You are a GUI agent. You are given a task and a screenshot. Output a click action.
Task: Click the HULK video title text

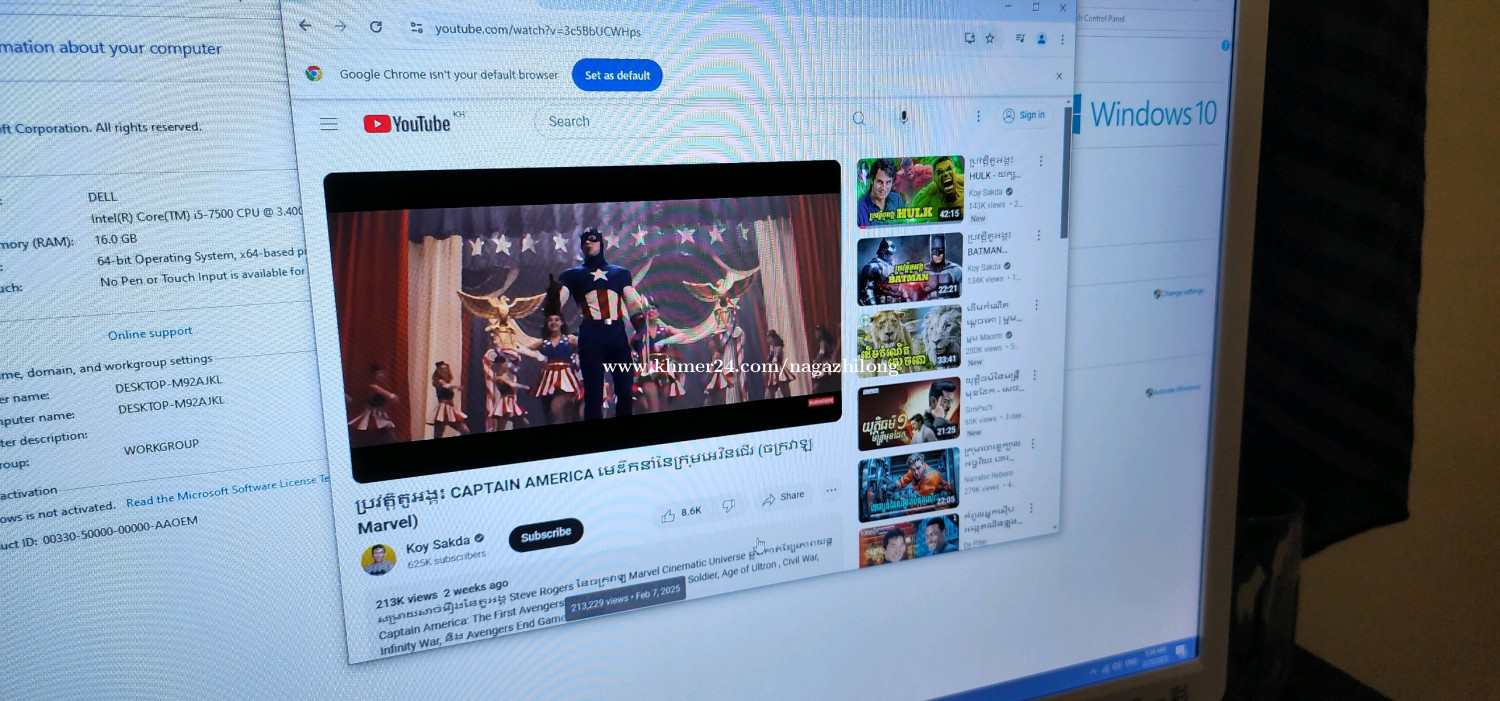click(x=993, y=168)
